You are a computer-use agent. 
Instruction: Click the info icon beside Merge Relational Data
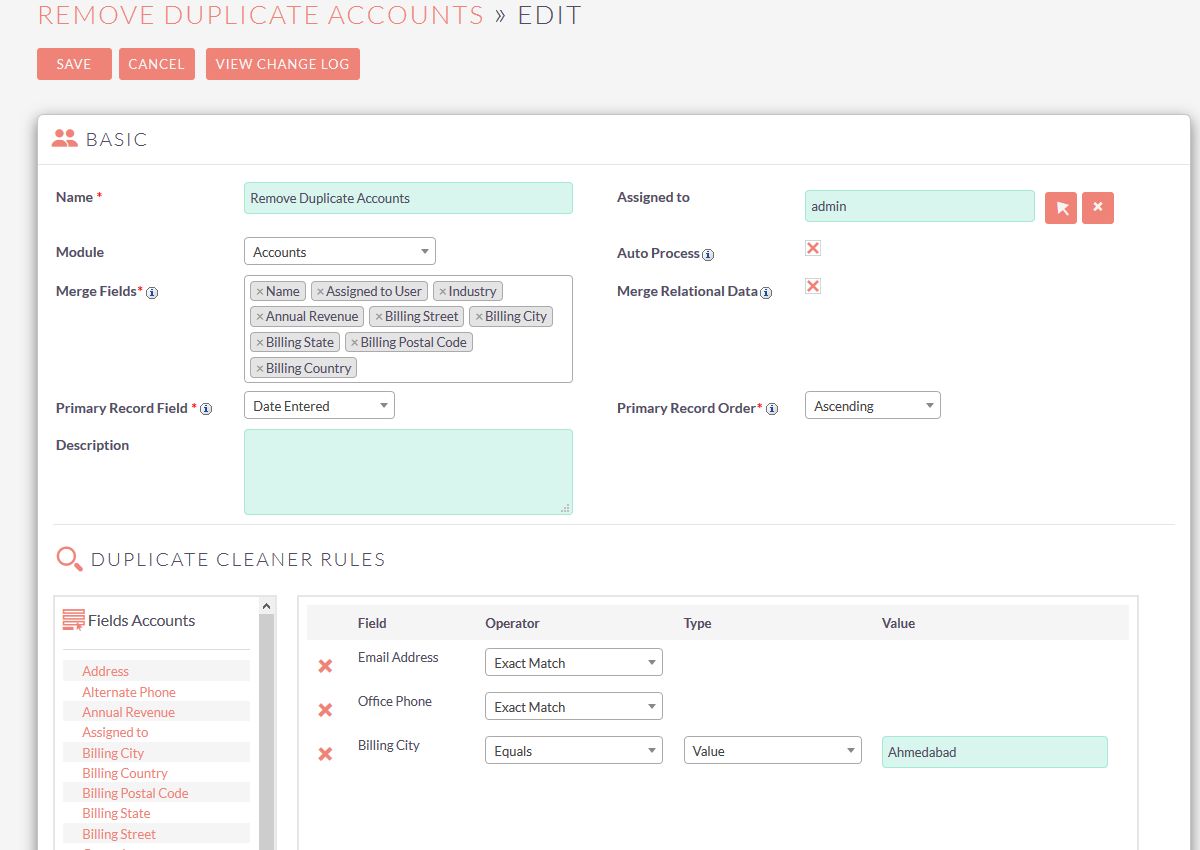point(765,293)
